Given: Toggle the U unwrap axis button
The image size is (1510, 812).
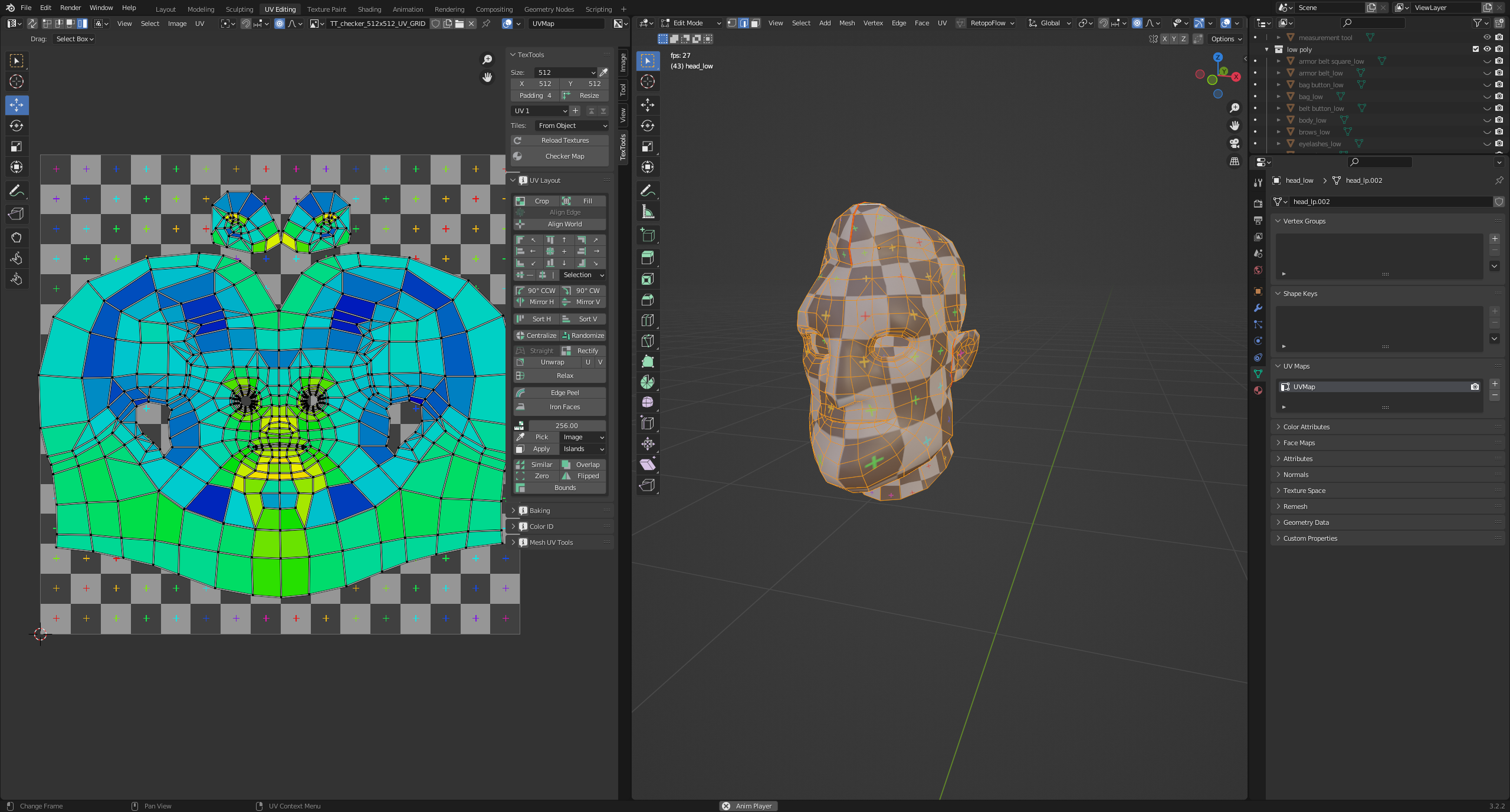Looking at the screenshot, I should pyautogui.click(x=588, y=362).
